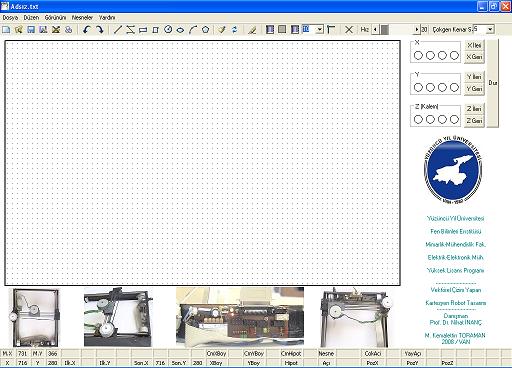Click the first blue panel view icon
This screenshot has width=512, height=368.
tap(270, 30)
